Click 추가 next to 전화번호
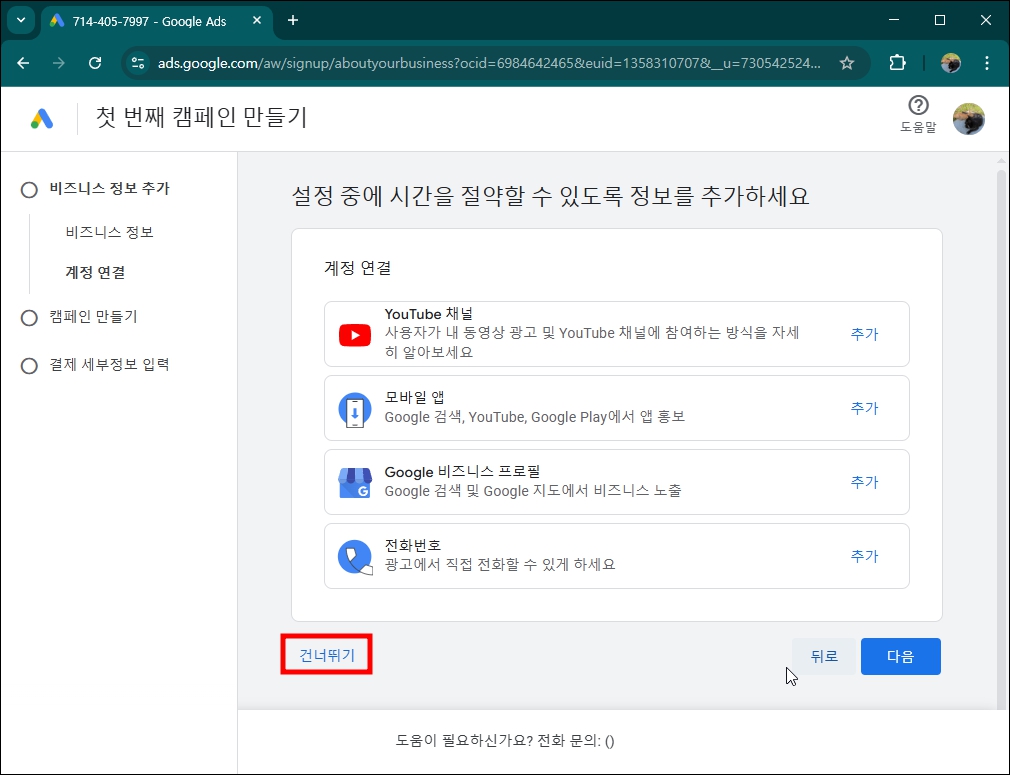This screenshot has height=775, width=1010. [864, 555]
